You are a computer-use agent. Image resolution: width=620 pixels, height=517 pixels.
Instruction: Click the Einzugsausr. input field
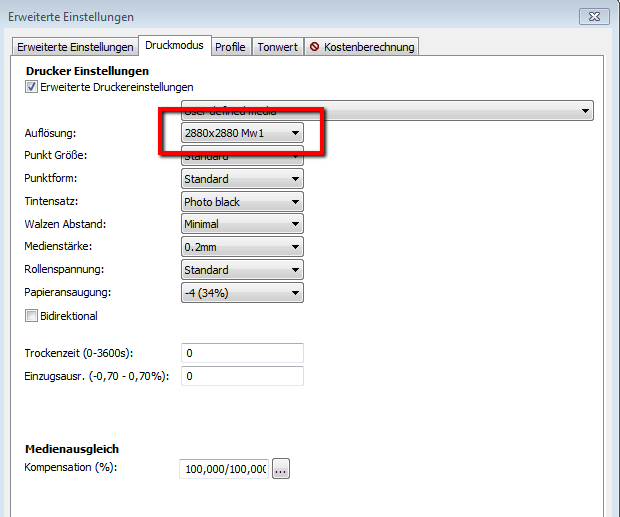click(242, 376)
